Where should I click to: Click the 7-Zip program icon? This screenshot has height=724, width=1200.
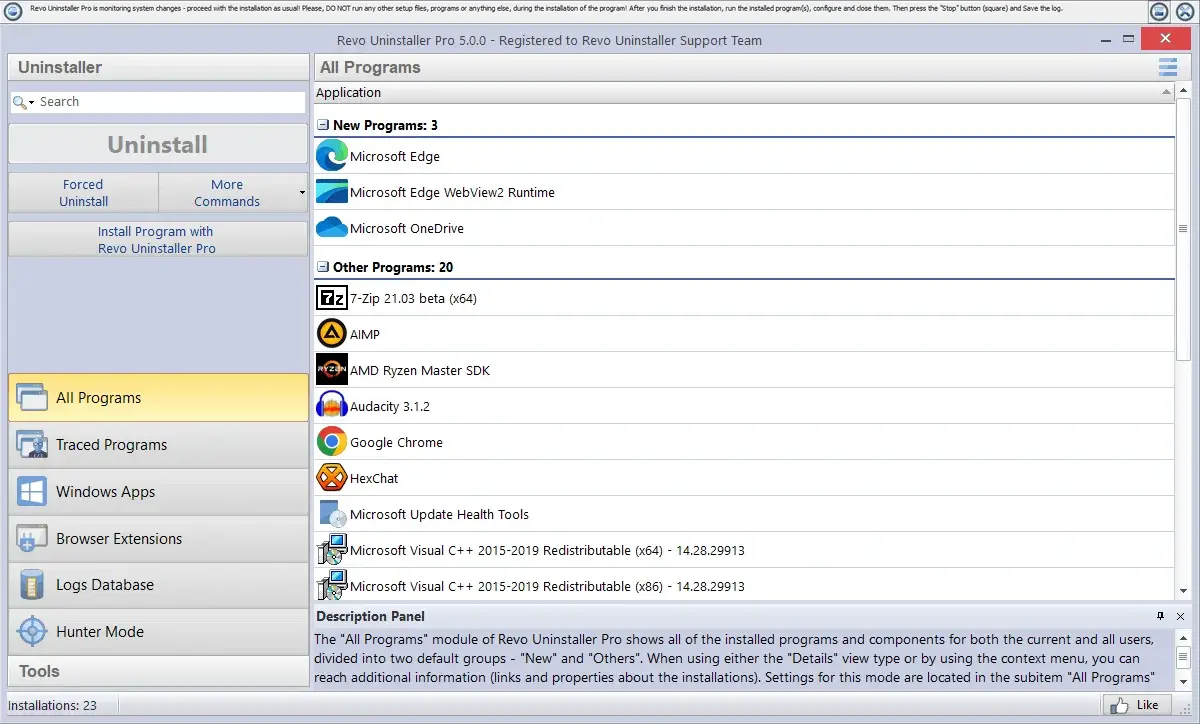pos(331,297)
